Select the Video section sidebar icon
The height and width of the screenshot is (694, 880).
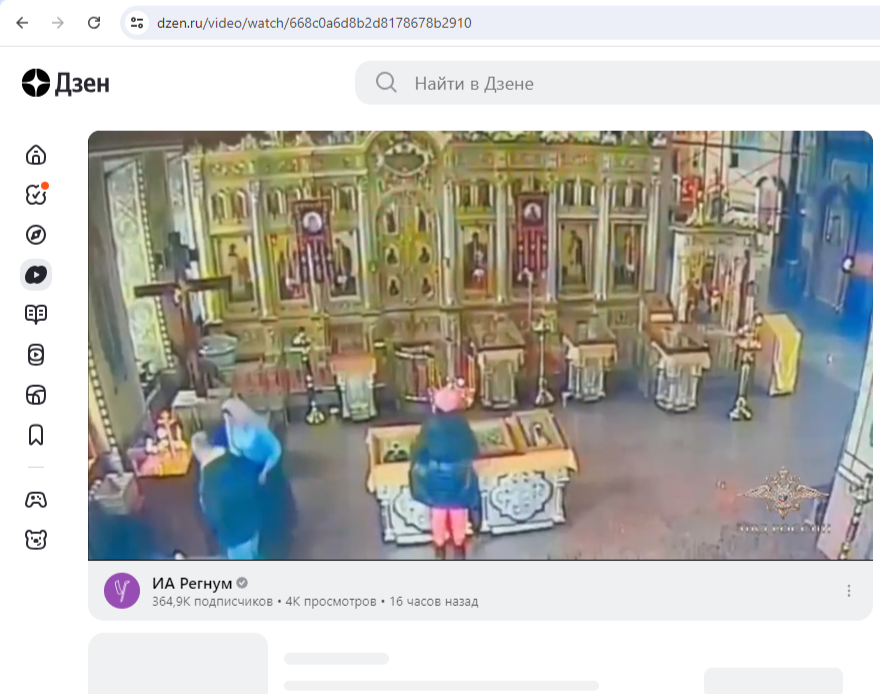point(36,275)
